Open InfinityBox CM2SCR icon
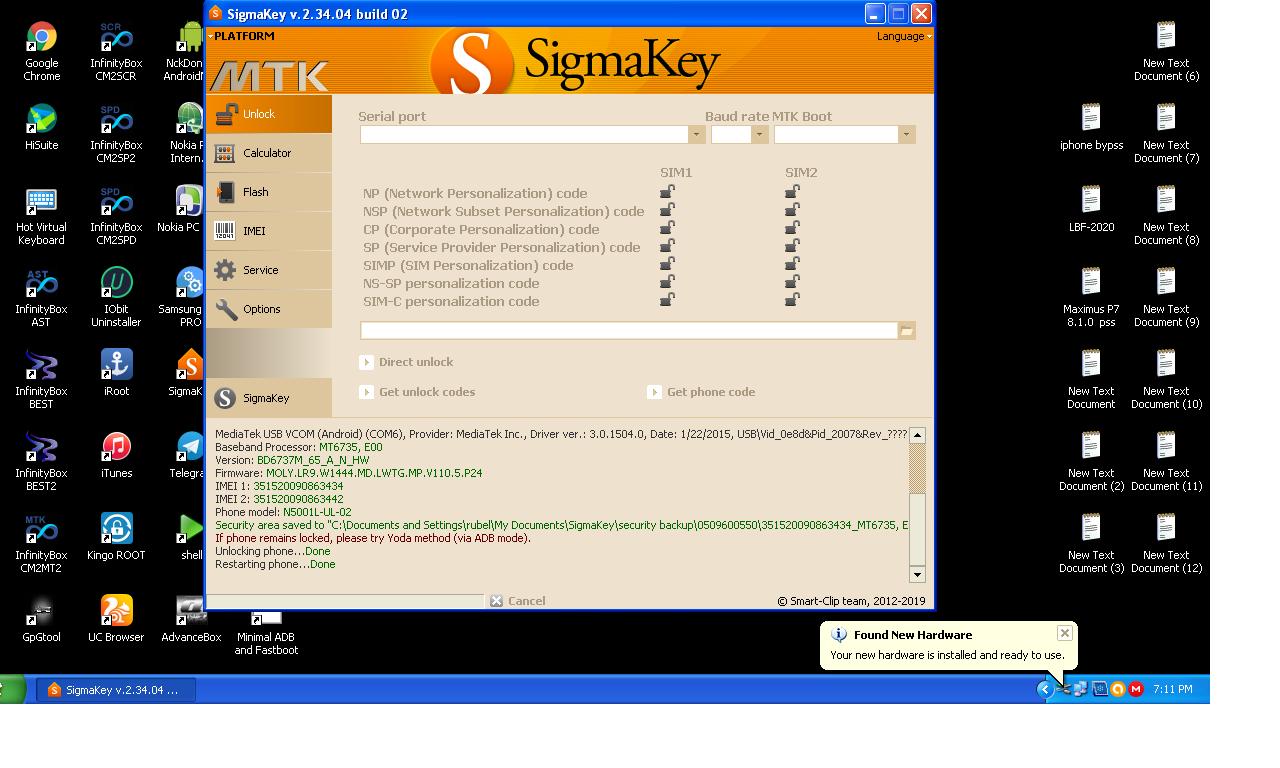 [x=117, y=51]
